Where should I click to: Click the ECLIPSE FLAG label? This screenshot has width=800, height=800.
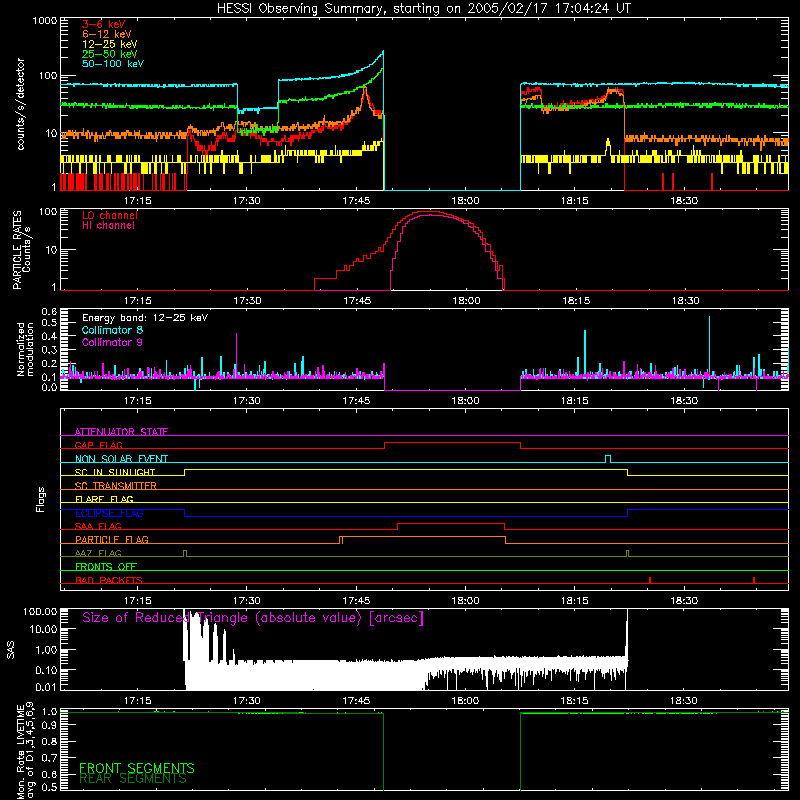[109, 513]
